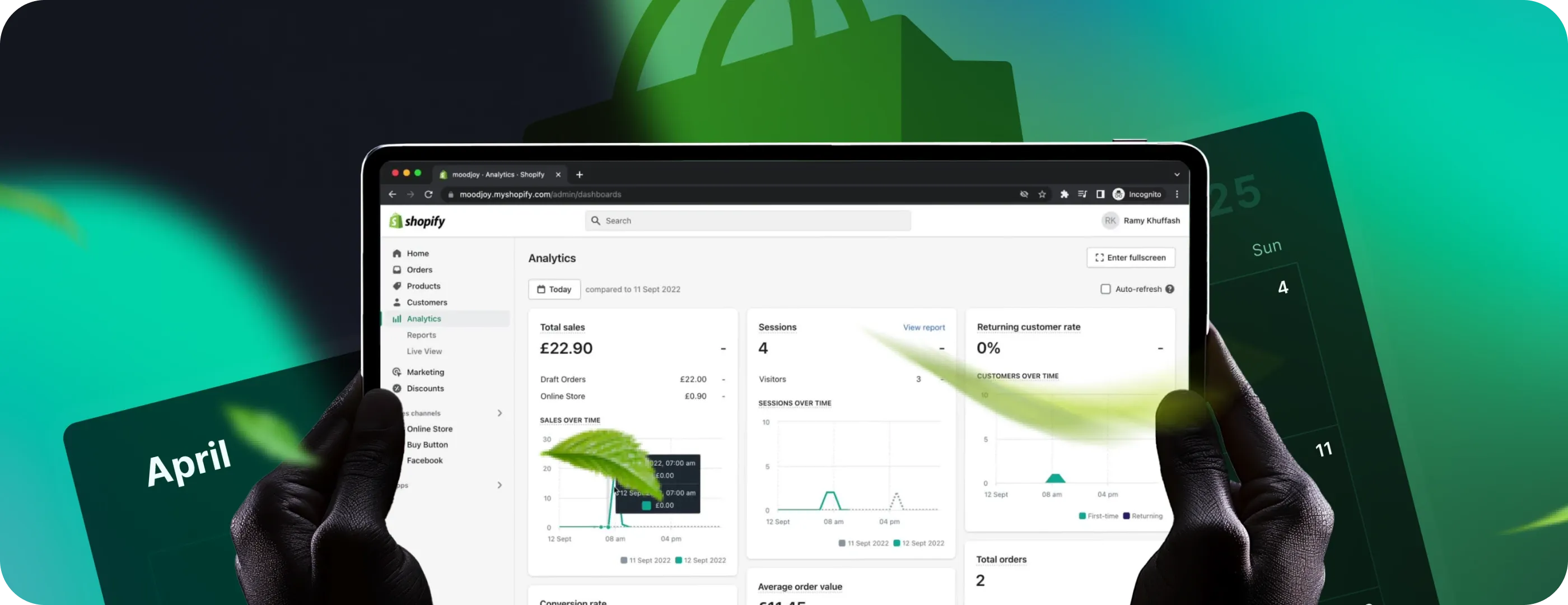The width and height of the screenshot is (1568, 605).
Task: Open Buy Button sales channel
Action: [427, 445]
